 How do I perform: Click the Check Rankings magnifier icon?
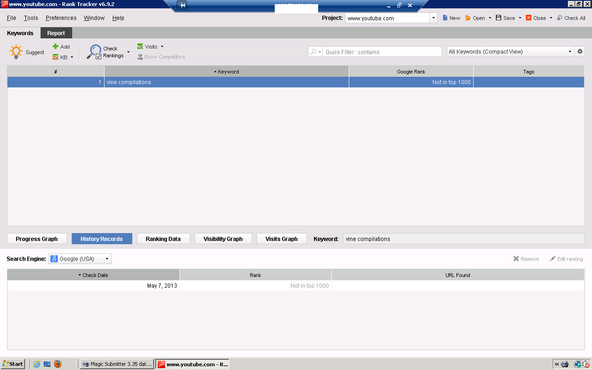94,52
